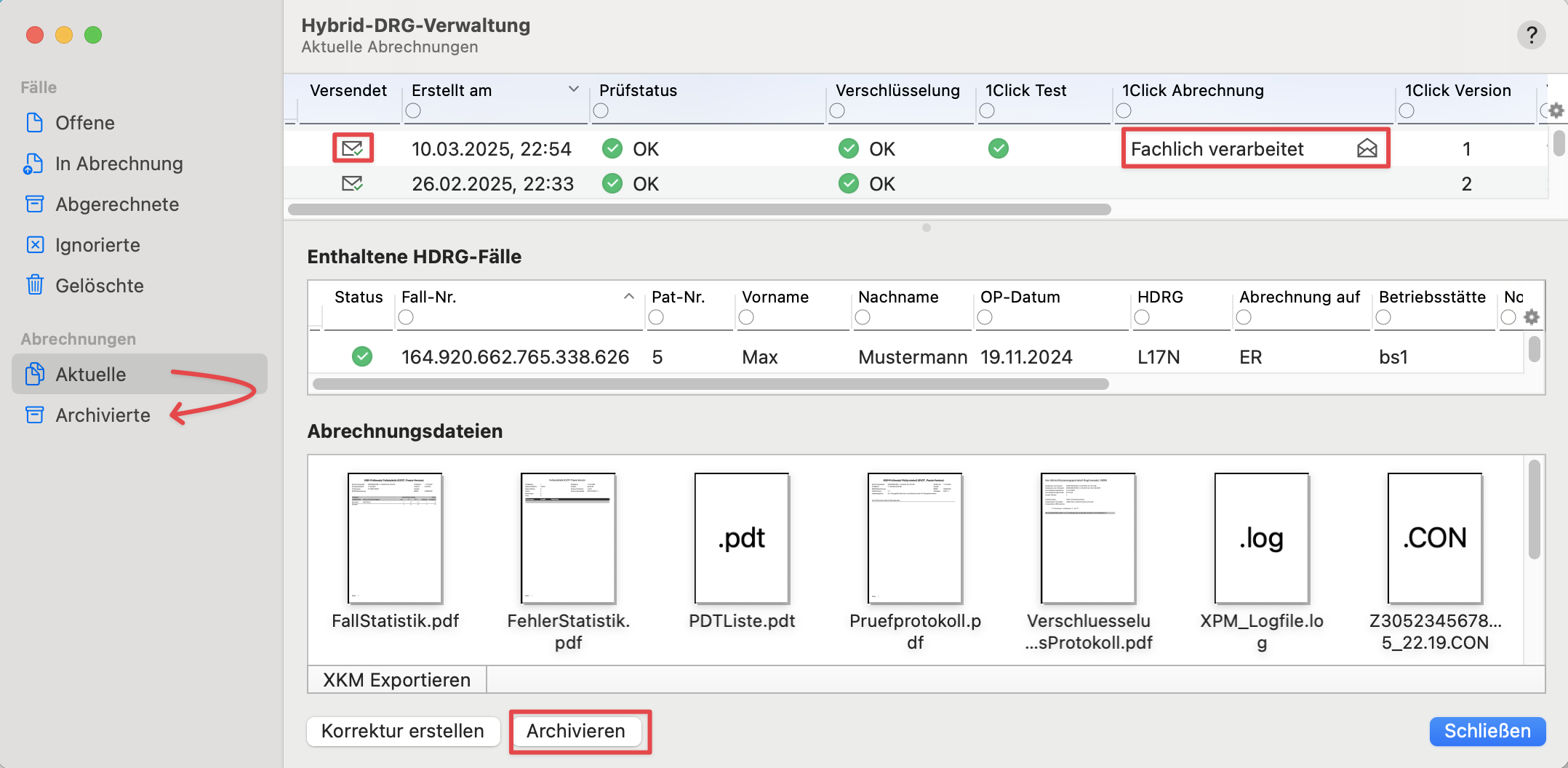Image resolution: width=1568 pixels, height=768 pixels.
Task: Click the OP-Datum 19.11.2024 cell
Action: [1026, 356]
